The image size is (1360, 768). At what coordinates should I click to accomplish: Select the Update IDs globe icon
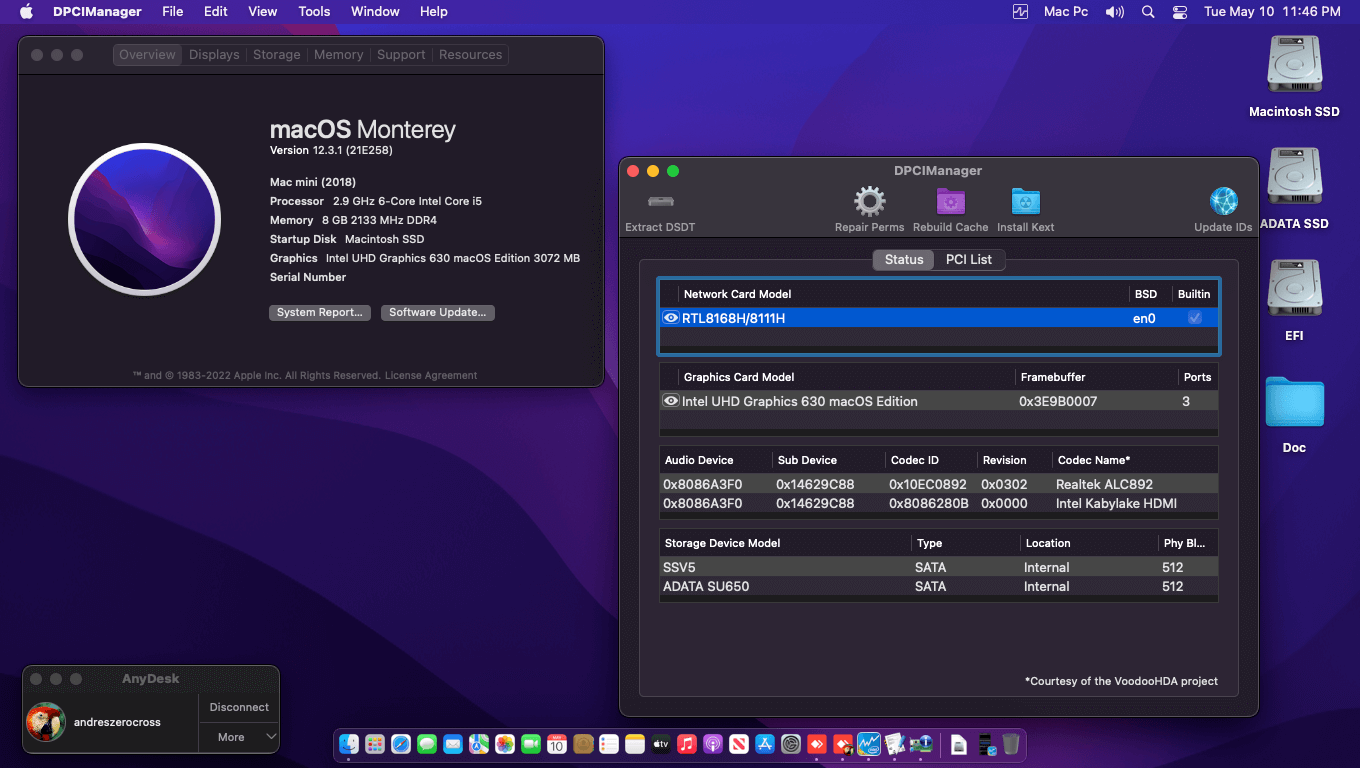point(1222,200)
